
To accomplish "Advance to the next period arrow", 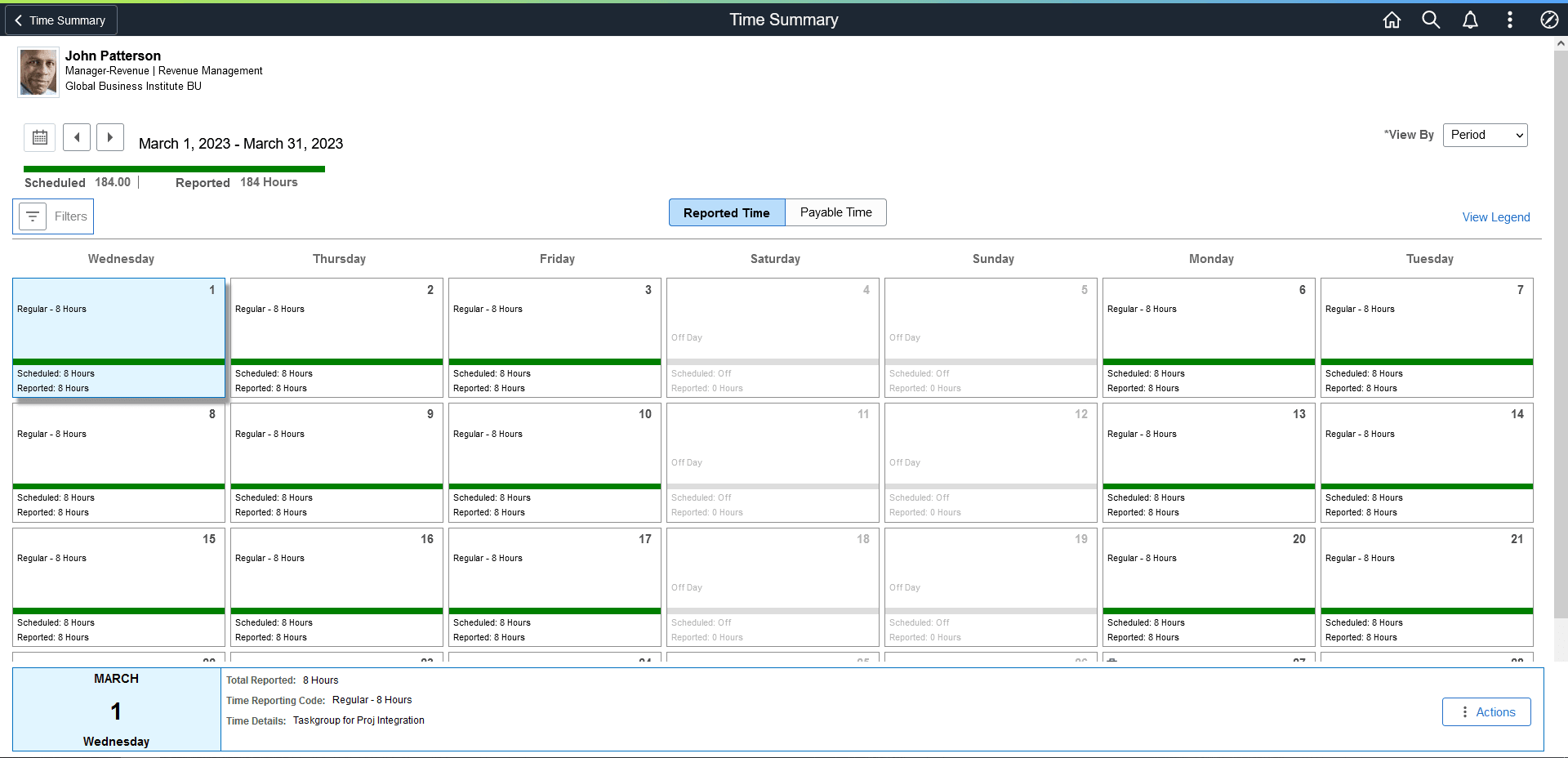I will pos(109,137).
